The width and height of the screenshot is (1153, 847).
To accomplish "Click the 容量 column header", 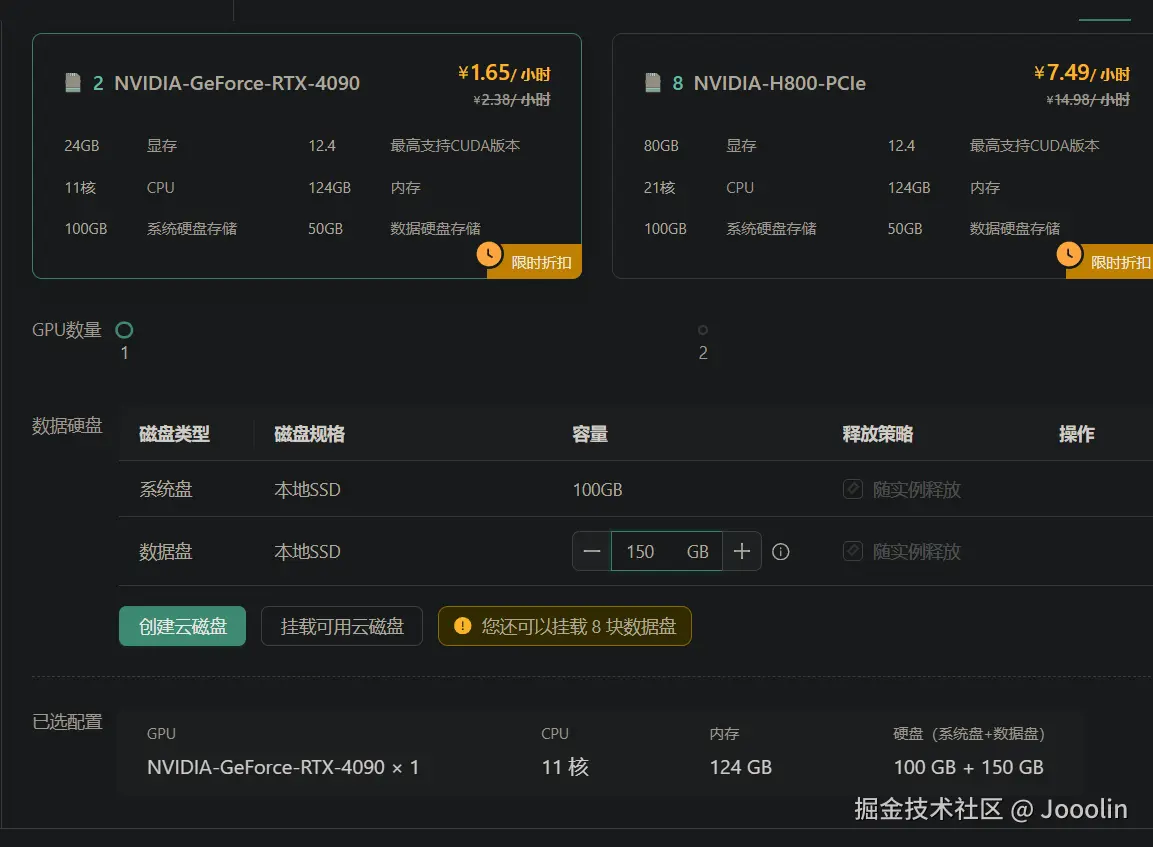I will (590, 434).
